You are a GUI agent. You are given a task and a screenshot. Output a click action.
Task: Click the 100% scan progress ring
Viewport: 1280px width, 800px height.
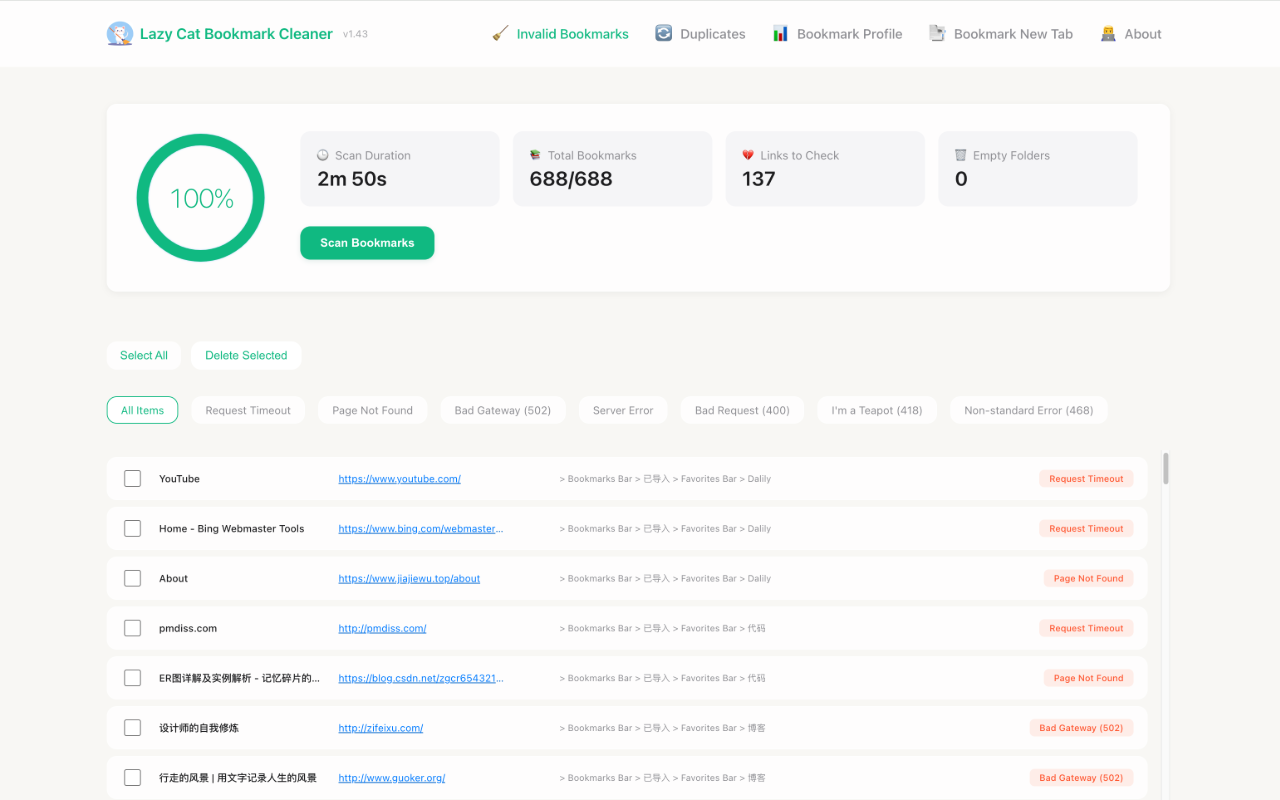[200, 198]
